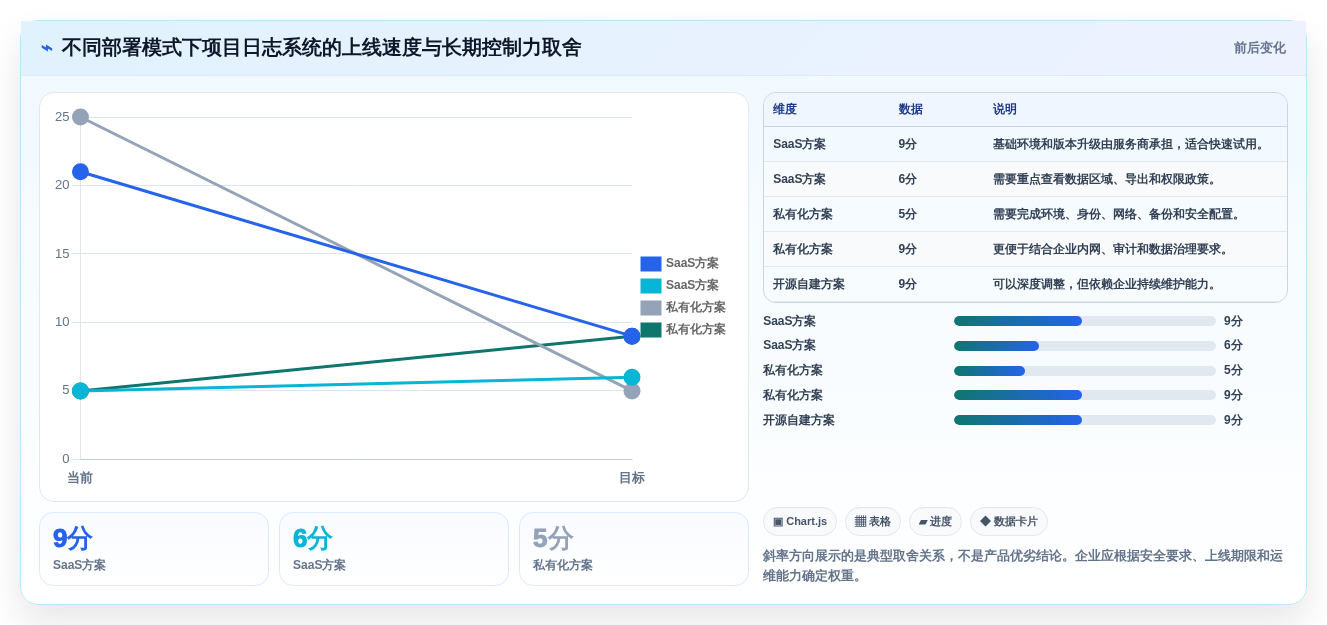Click the 目标 x-axis label
Screen dimensions: 1327x625
pos(632,478)
